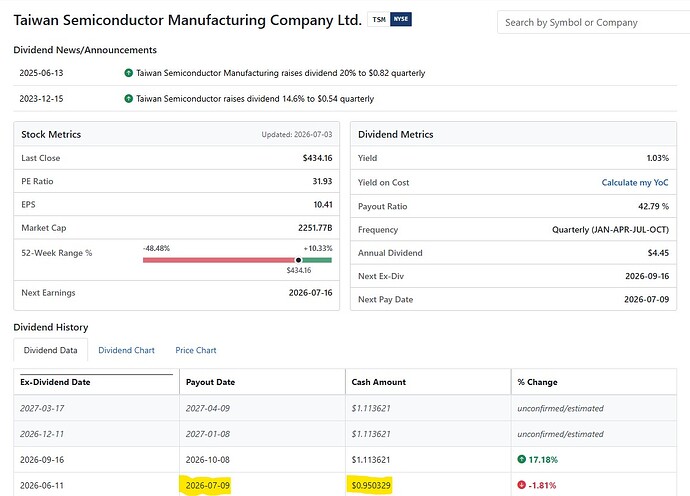Click the black marker dot on 52-week range bar
This screenshot has width=690, height=496.
(x=298, y=260)
